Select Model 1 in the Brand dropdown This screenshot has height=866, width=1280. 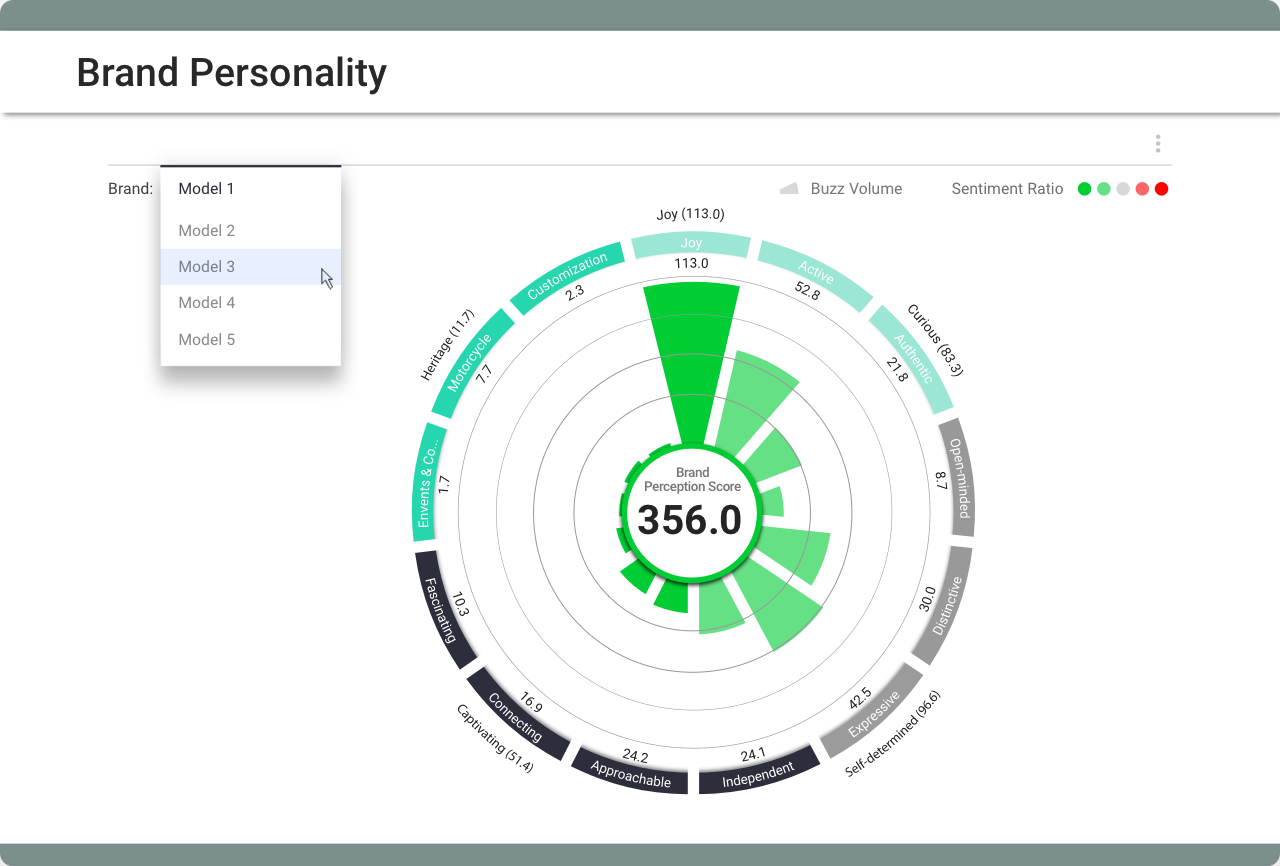(x=206, y=188)
